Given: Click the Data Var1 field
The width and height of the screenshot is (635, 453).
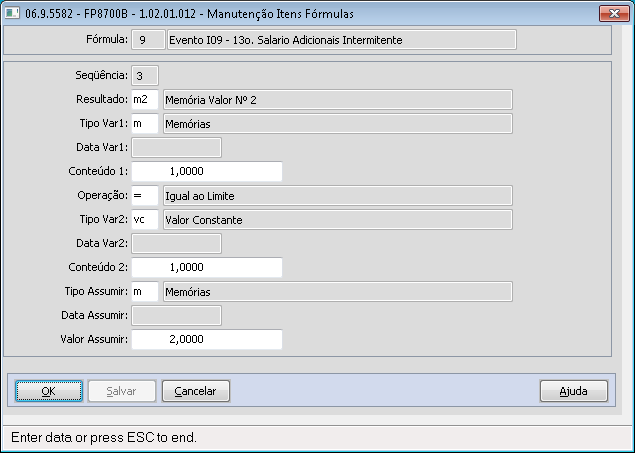Looking at the screenshot, I should coord(177,147).
